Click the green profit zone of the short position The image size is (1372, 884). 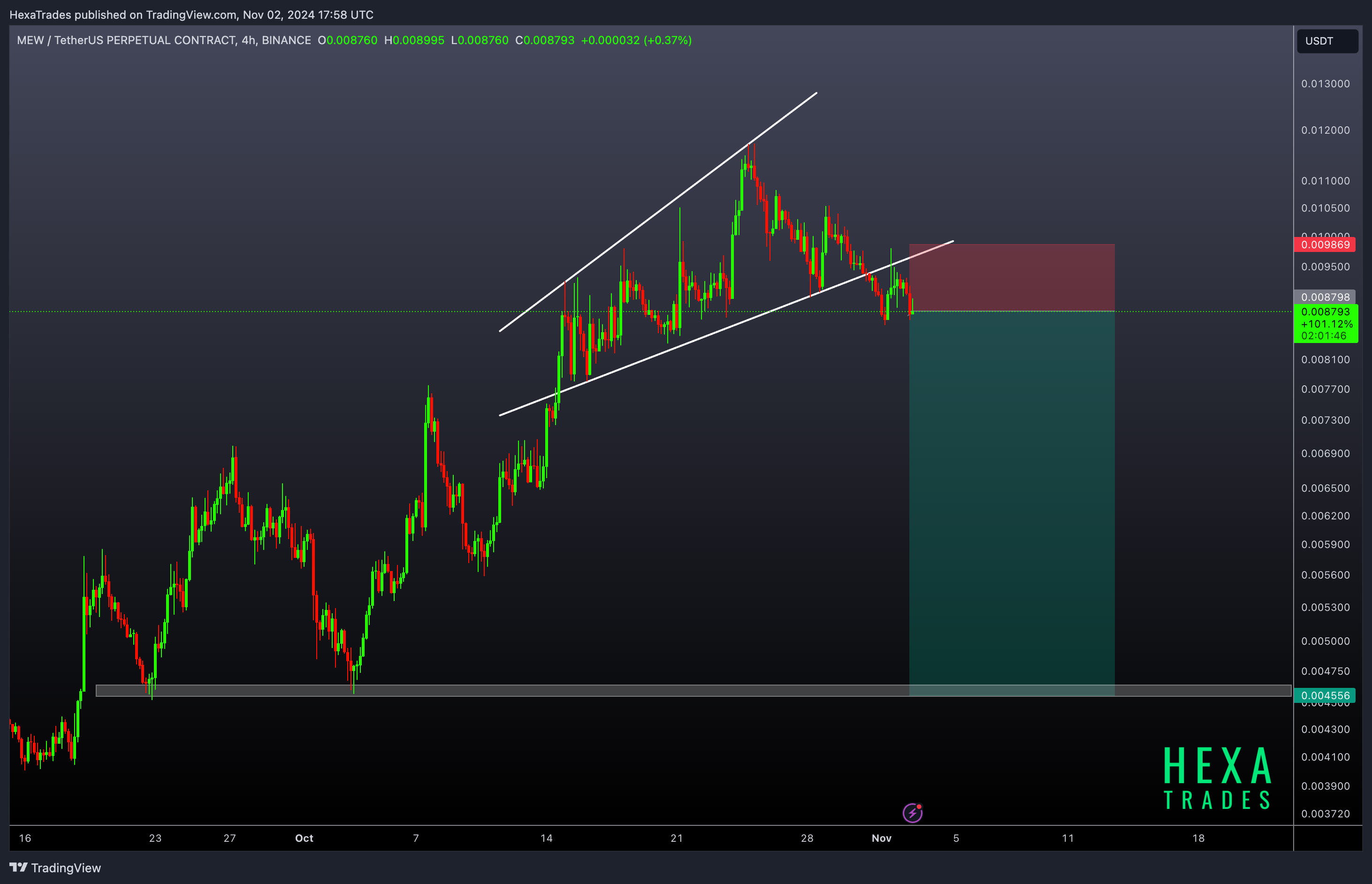click(x=1012, y=503)
